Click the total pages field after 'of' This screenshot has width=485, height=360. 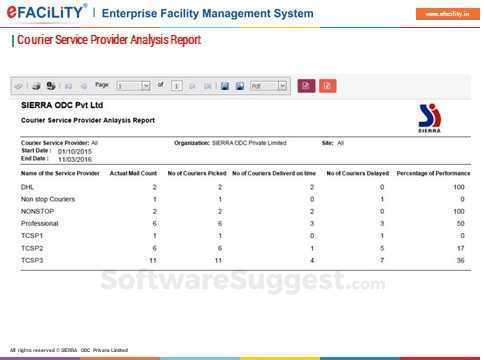pyautogui.click(x=176, y=86)
